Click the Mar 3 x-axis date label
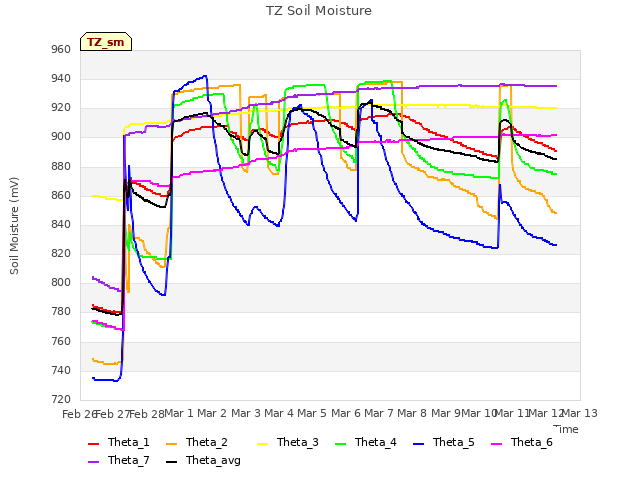640x480 pixels. 246,413
